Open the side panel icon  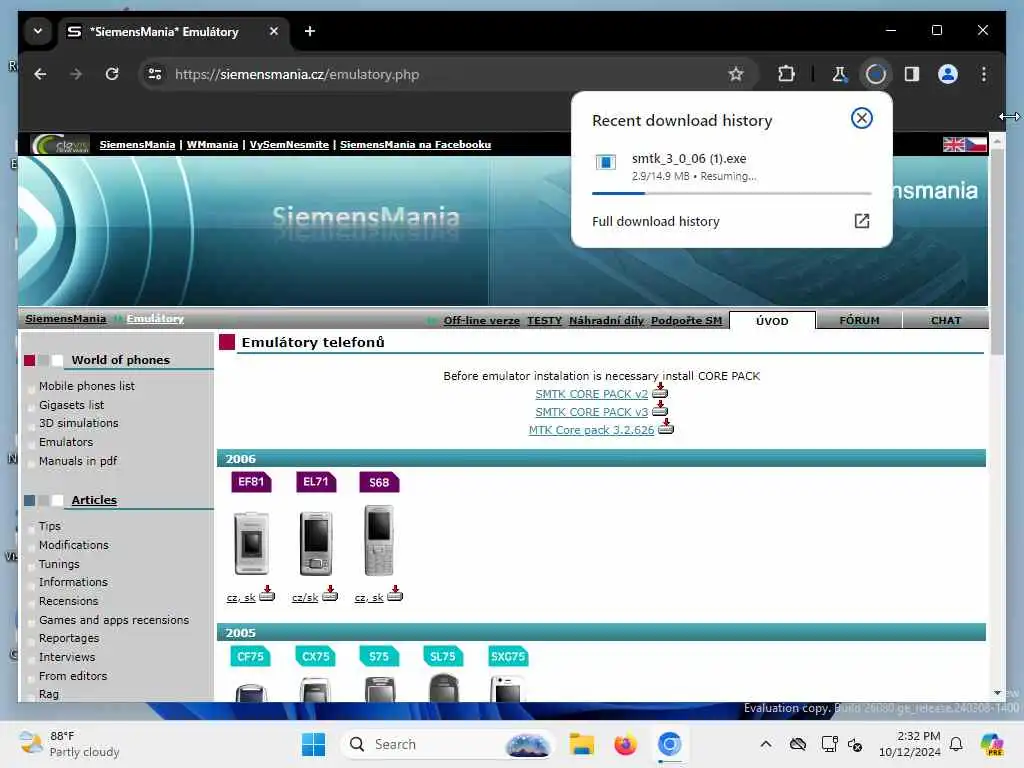912,74
